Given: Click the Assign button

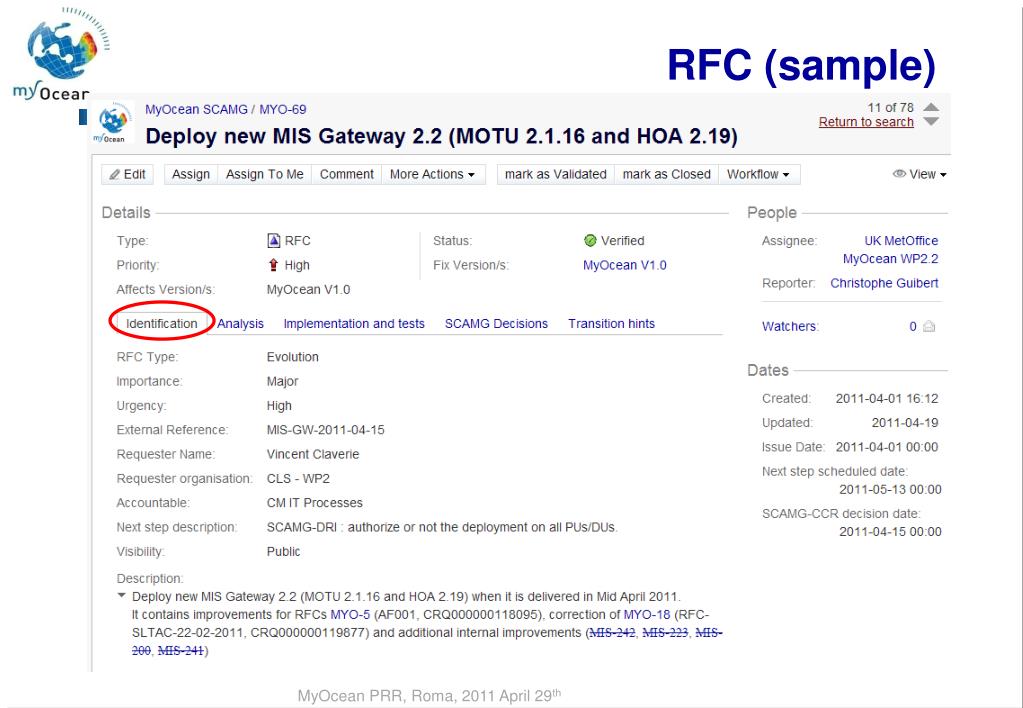Looking at the screenshot, I should [191, 174].
